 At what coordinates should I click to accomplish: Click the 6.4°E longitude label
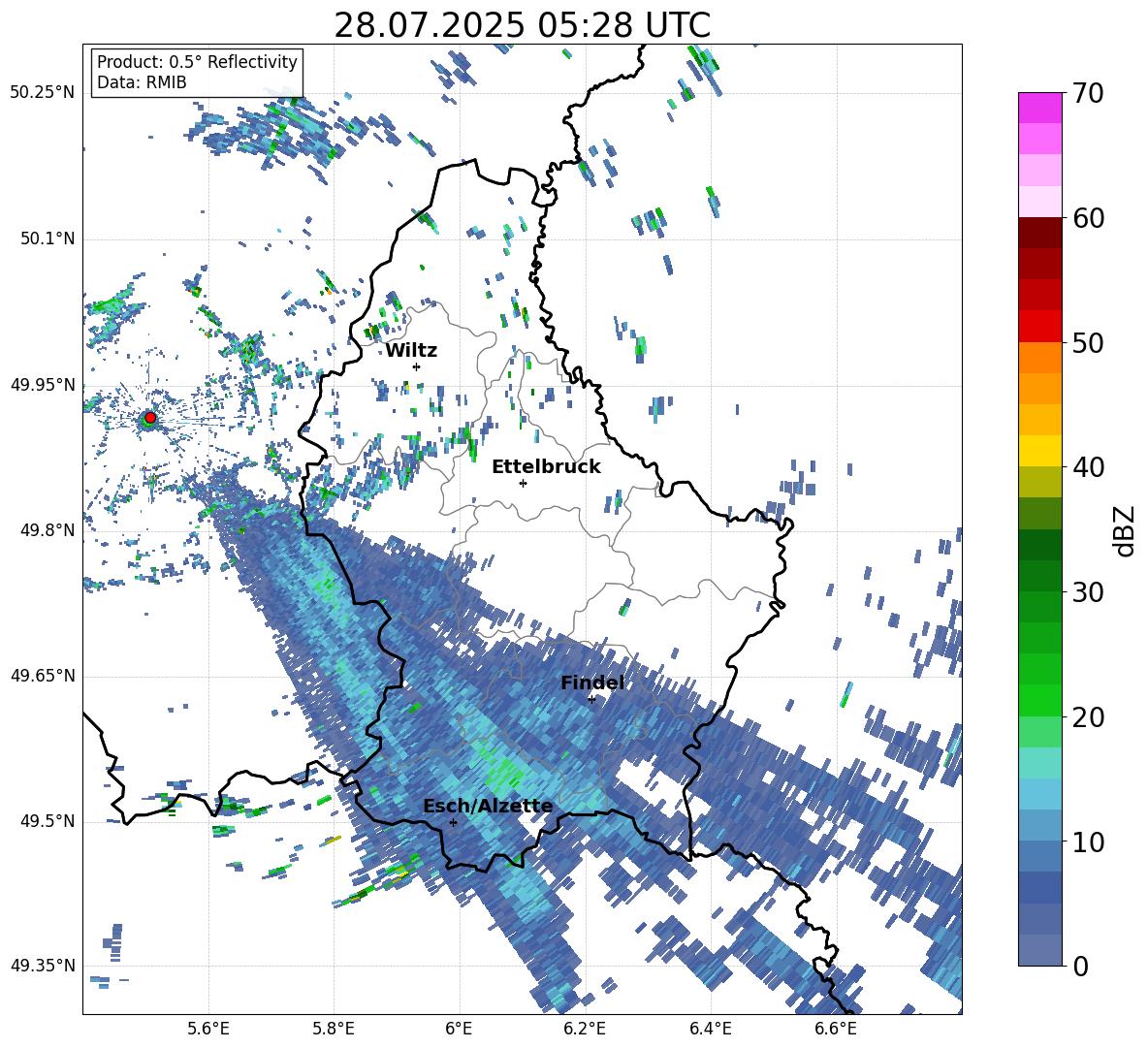pyautogui.click(x=711, y=1030)
